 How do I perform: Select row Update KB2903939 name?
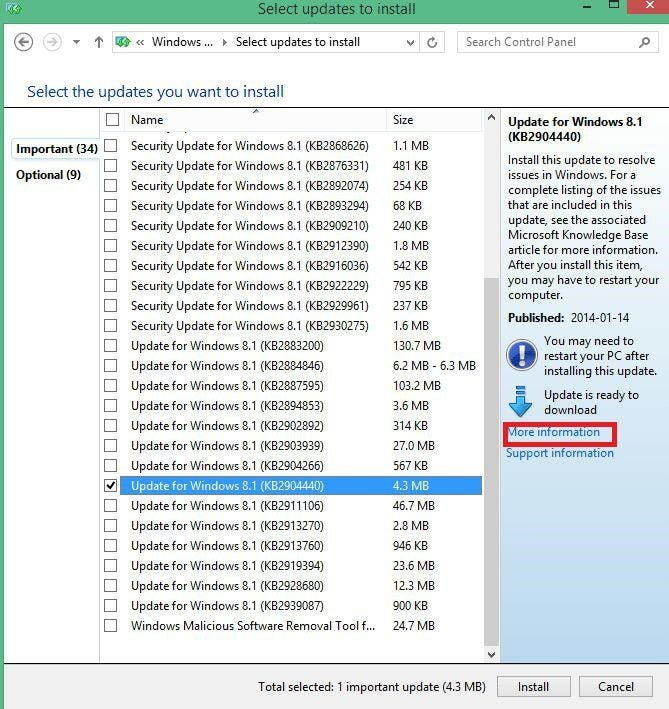227,446
